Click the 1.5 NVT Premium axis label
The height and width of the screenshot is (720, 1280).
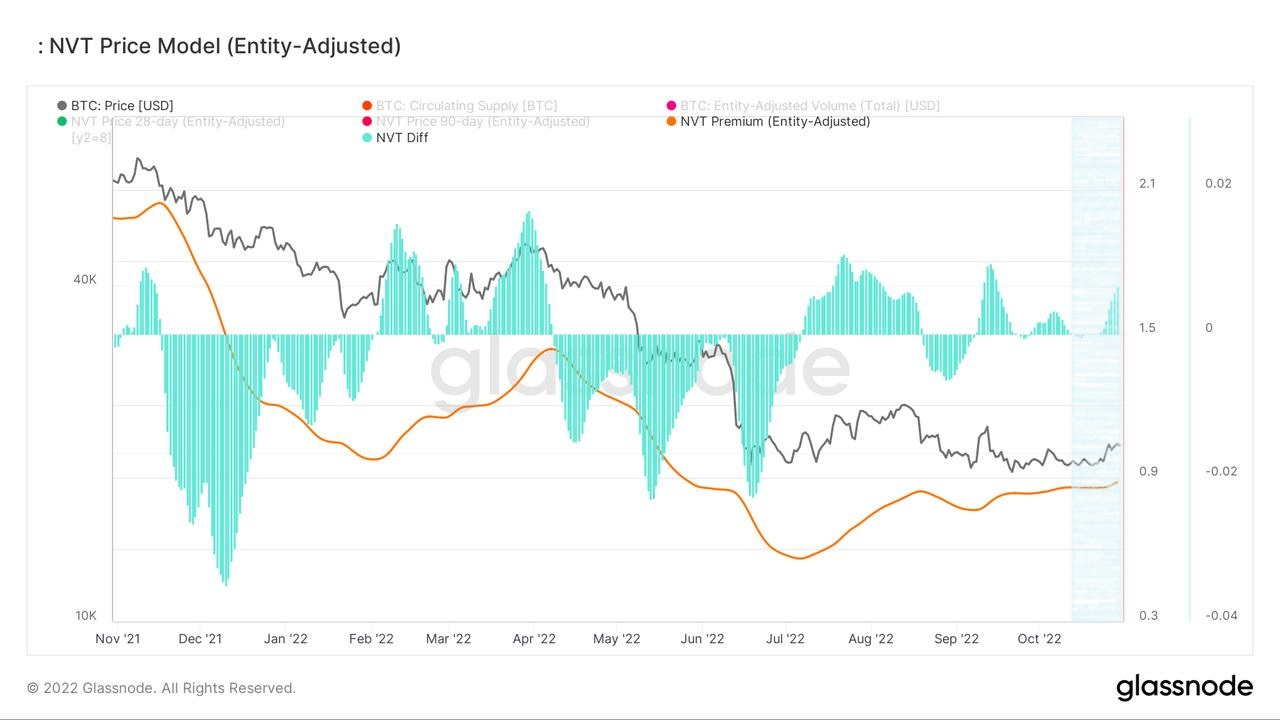coord(1147,328)
